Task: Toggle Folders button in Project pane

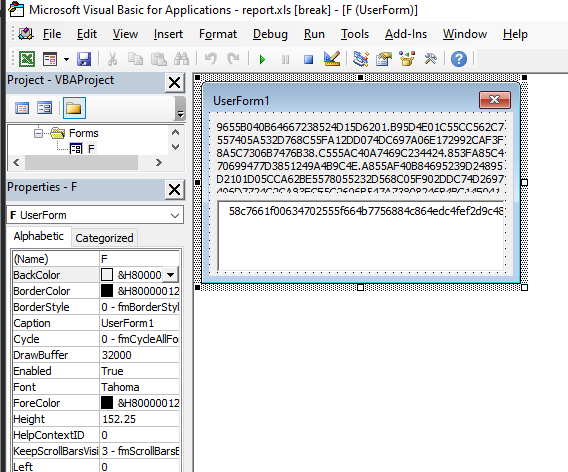Action: [74, 108]
